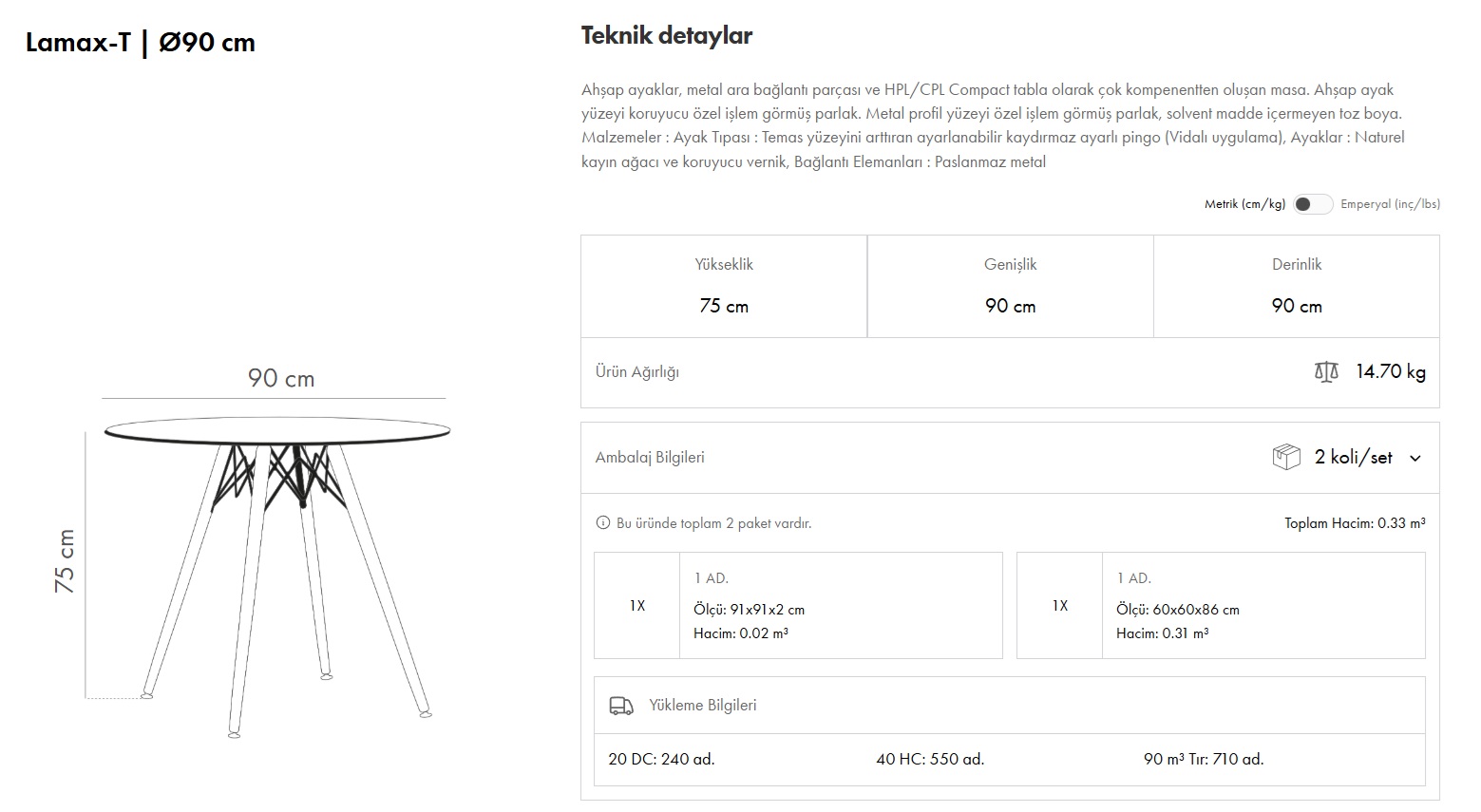The width and height of the screenshot is (1481, 812).
Task: Click the package box icon
Action: click(x=1285, y=457)
